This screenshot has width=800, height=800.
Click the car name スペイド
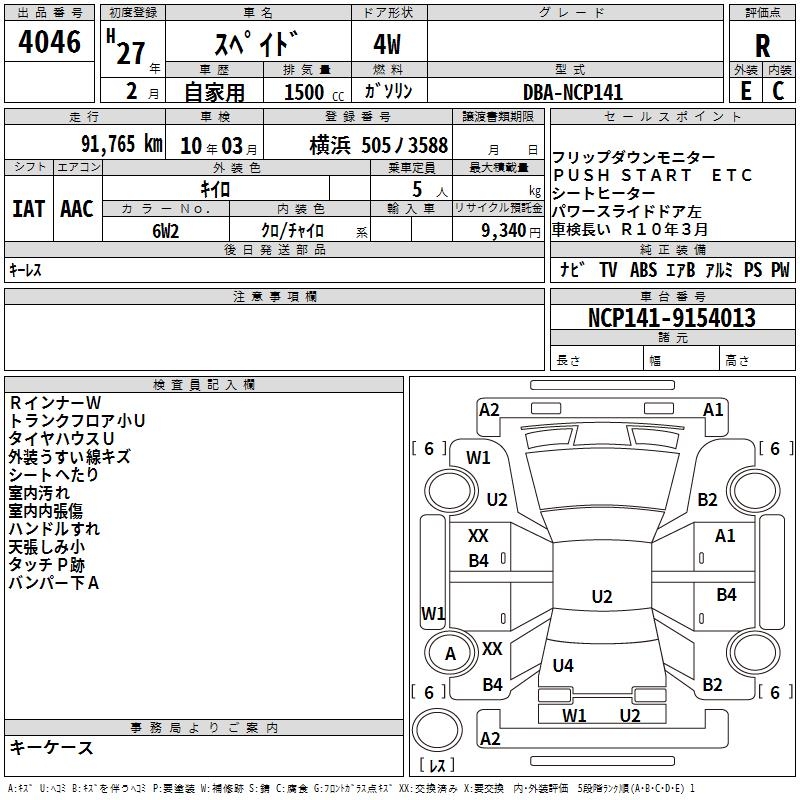click(256, 44)
